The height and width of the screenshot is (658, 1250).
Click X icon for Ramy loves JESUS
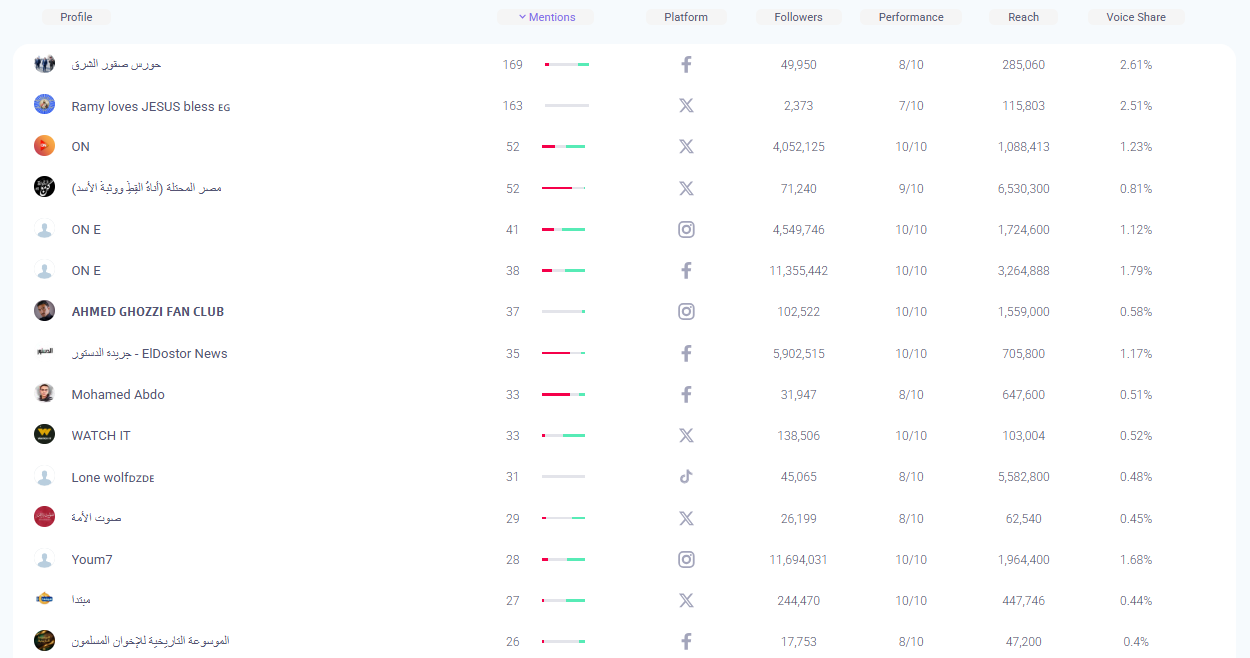point(686,106)
